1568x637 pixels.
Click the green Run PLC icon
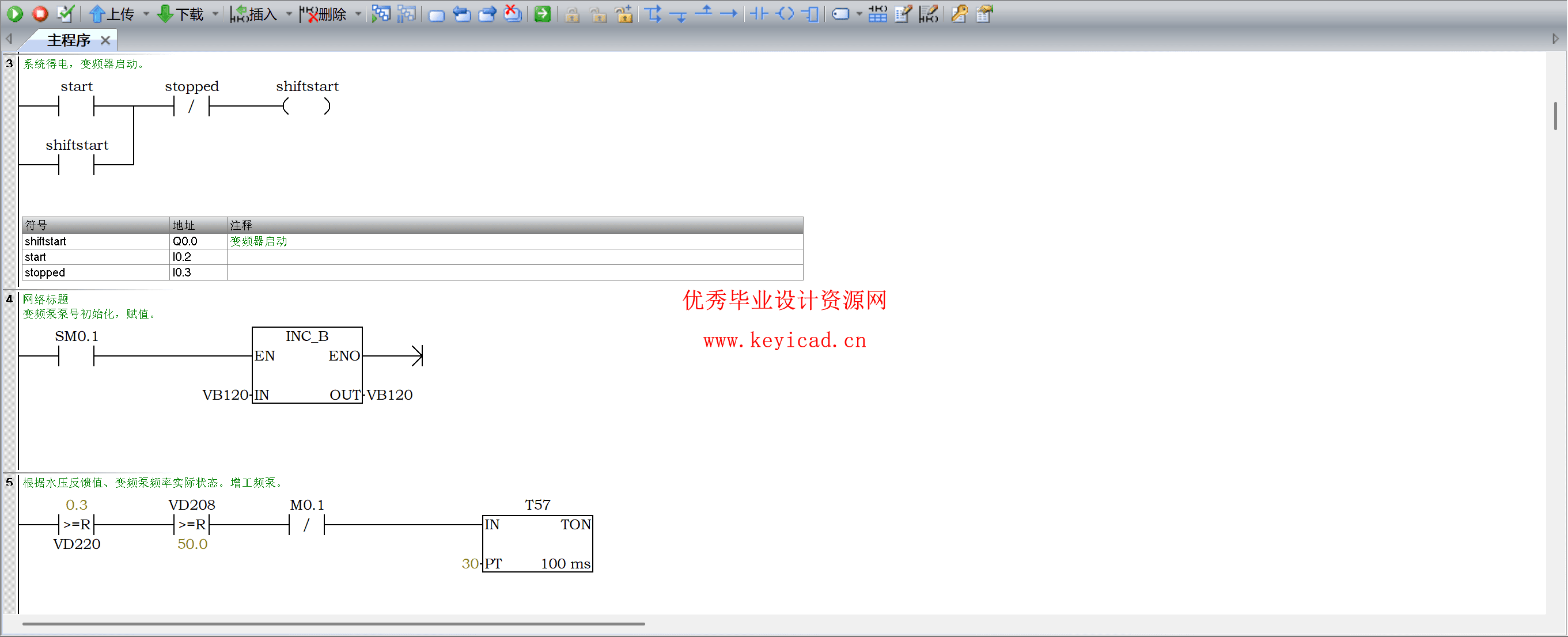(15, 13)
